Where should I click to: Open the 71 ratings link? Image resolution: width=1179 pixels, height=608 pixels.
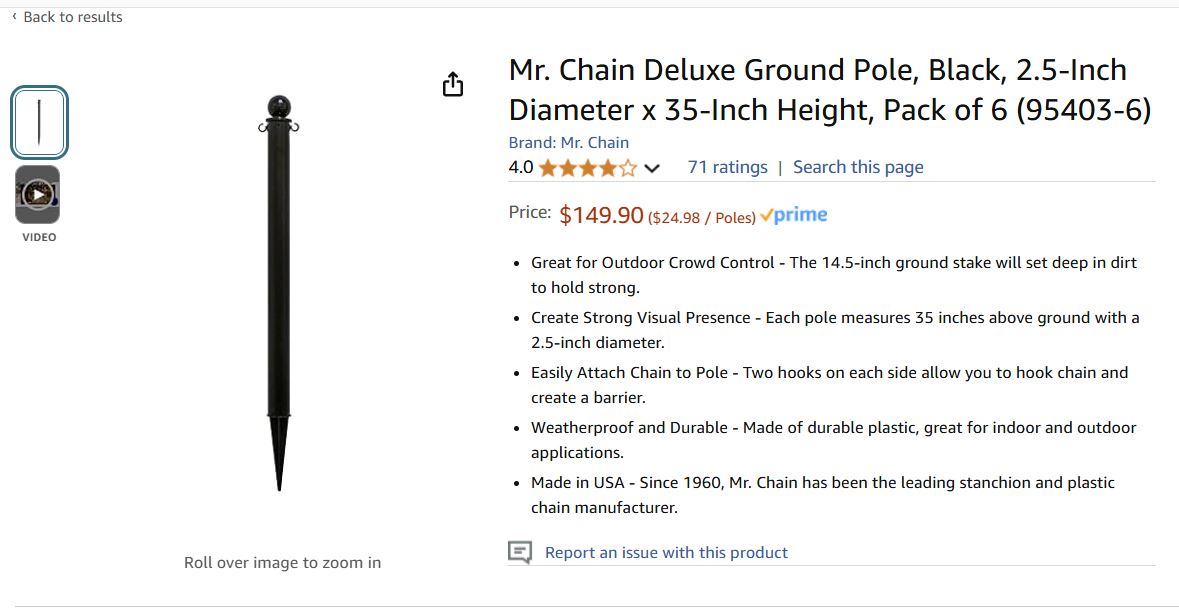pos(727,167)
